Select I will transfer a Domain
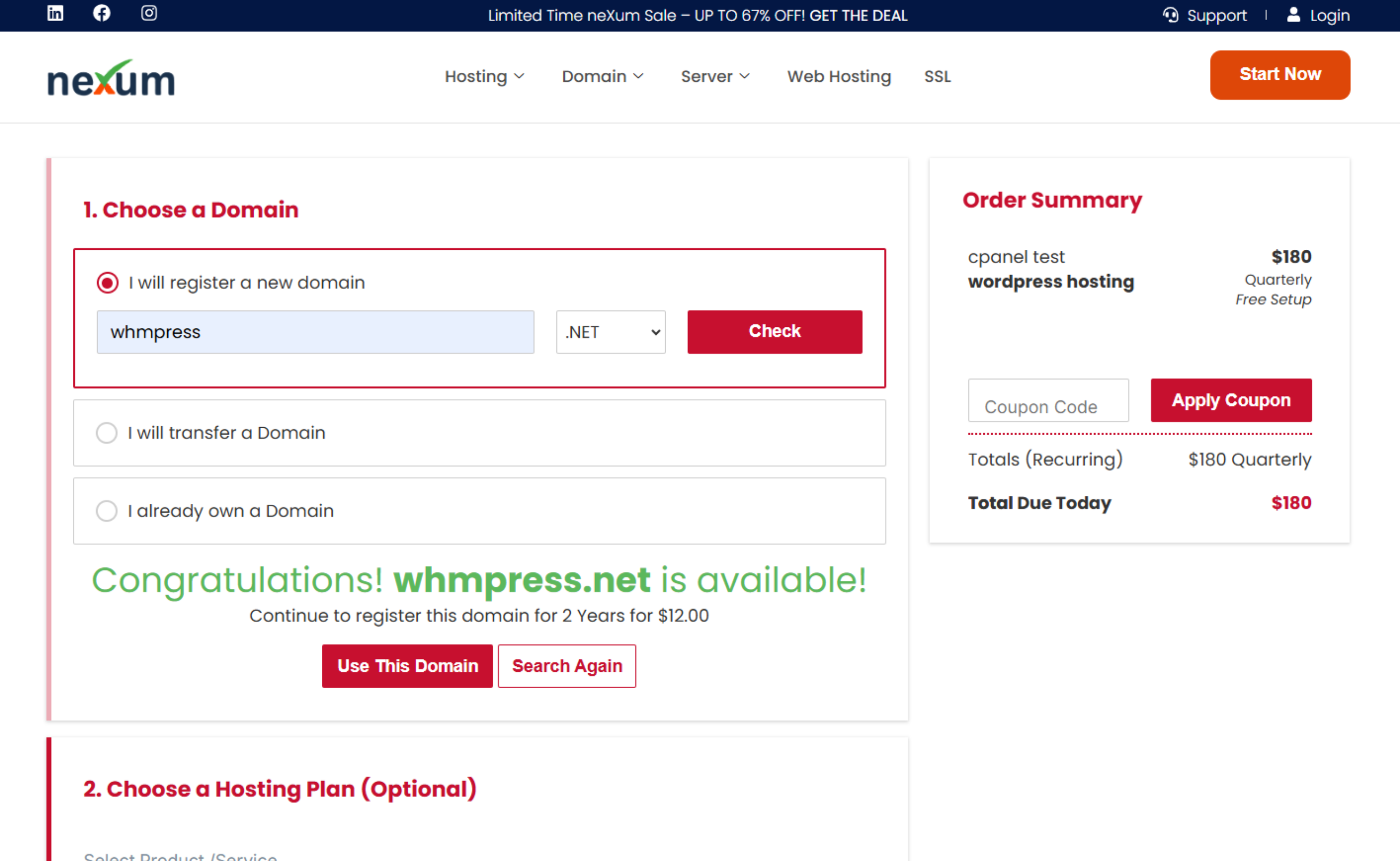The height and width of the screenshot is (861, 1400). point(107,433)
